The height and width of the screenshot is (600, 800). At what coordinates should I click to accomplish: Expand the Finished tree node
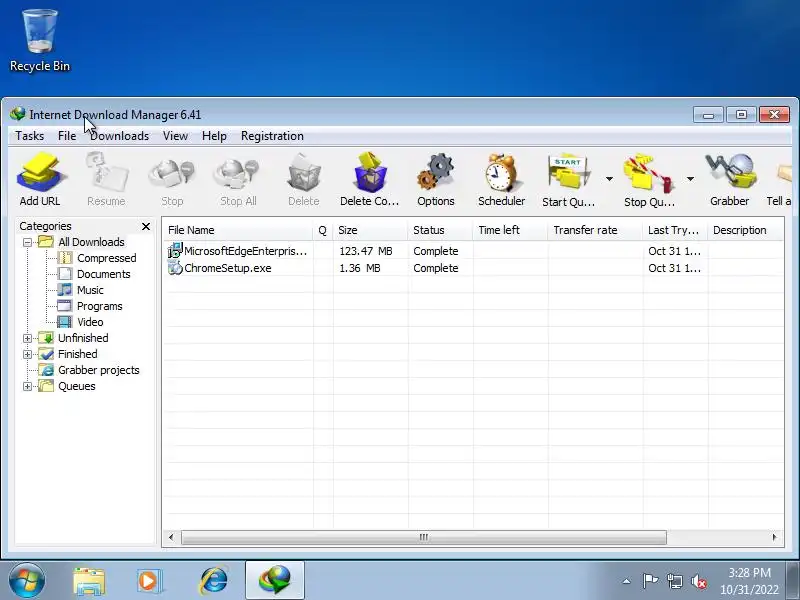click(x=28, y=354)
